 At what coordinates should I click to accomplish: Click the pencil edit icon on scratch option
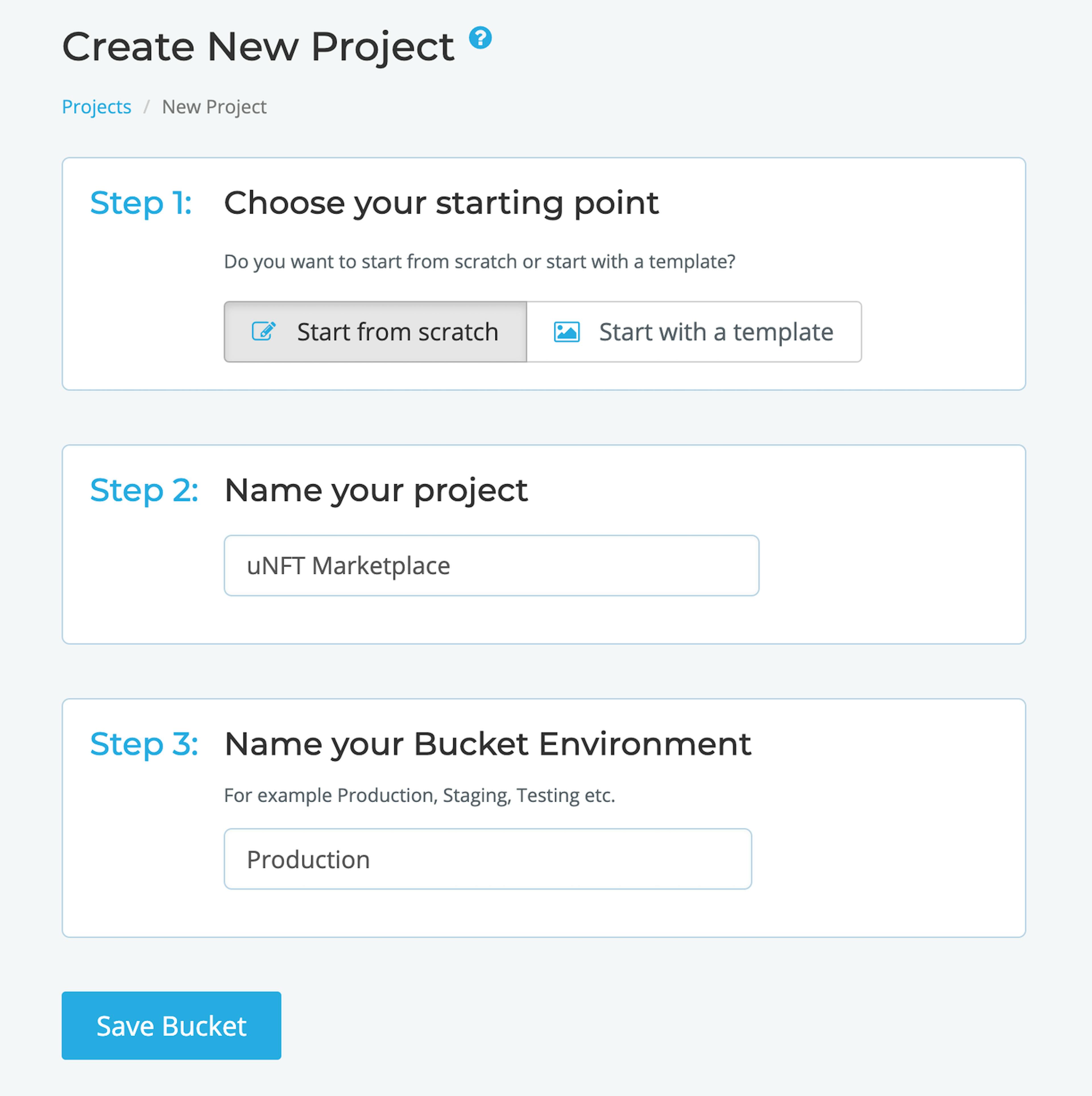click(264, 331)
